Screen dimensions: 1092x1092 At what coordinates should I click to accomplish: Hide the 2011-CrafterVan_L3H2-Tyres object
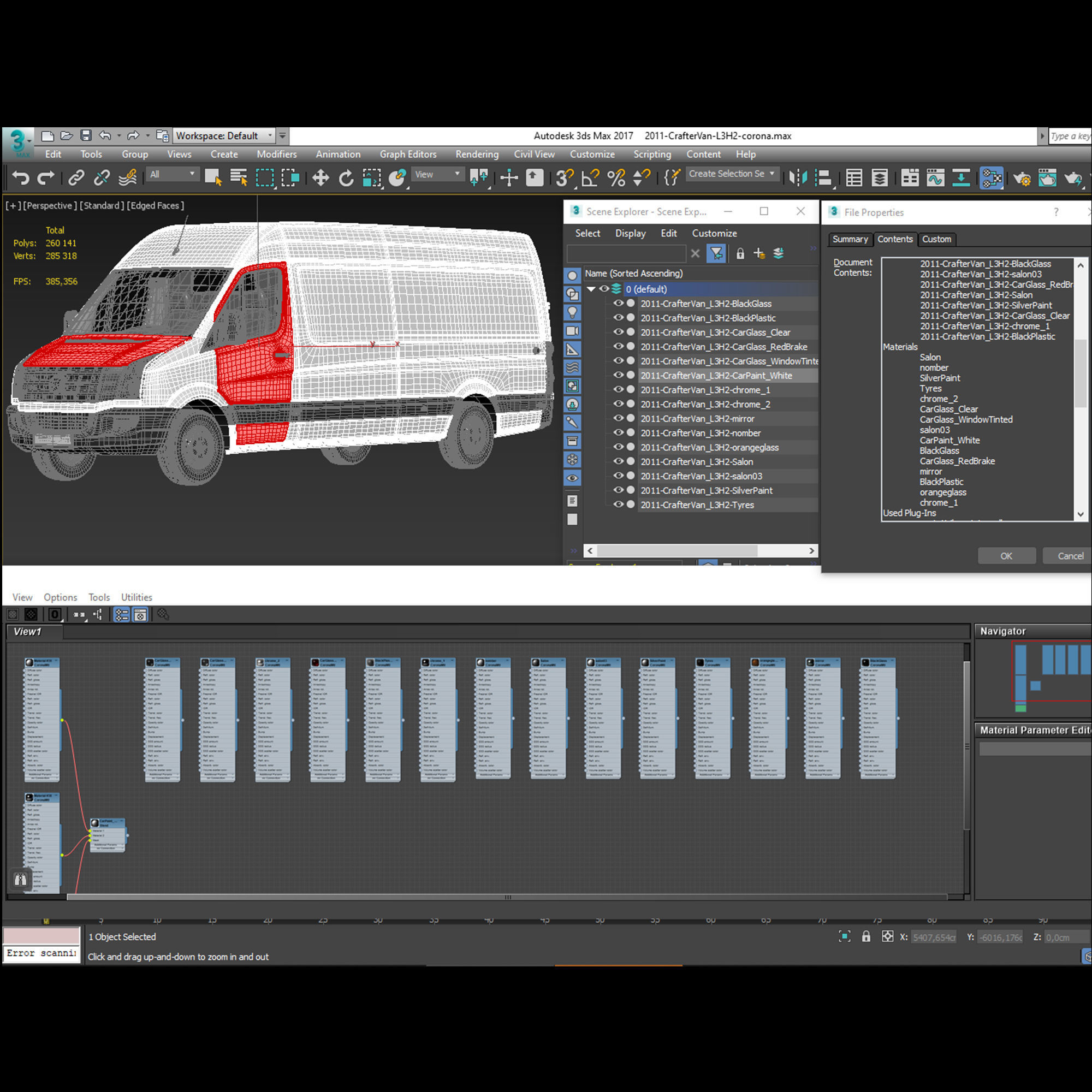(x=619, y=504)
